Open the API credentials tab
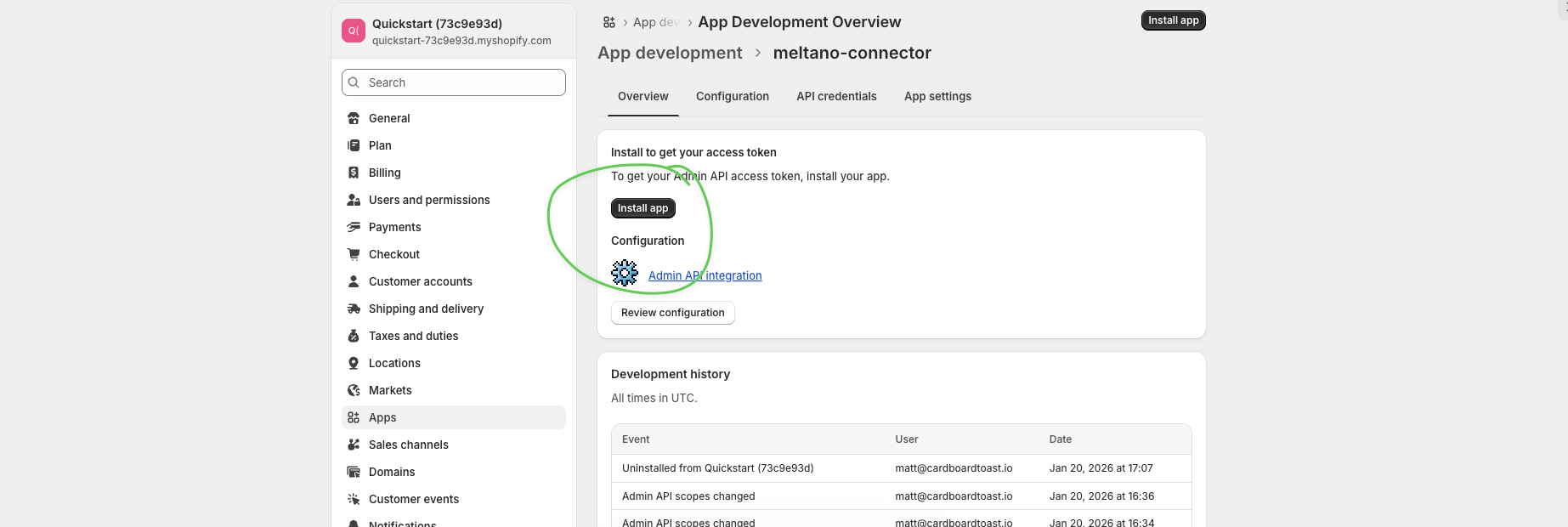Image resolution: width=1568 pixels, height=527 pixels. 836,96
